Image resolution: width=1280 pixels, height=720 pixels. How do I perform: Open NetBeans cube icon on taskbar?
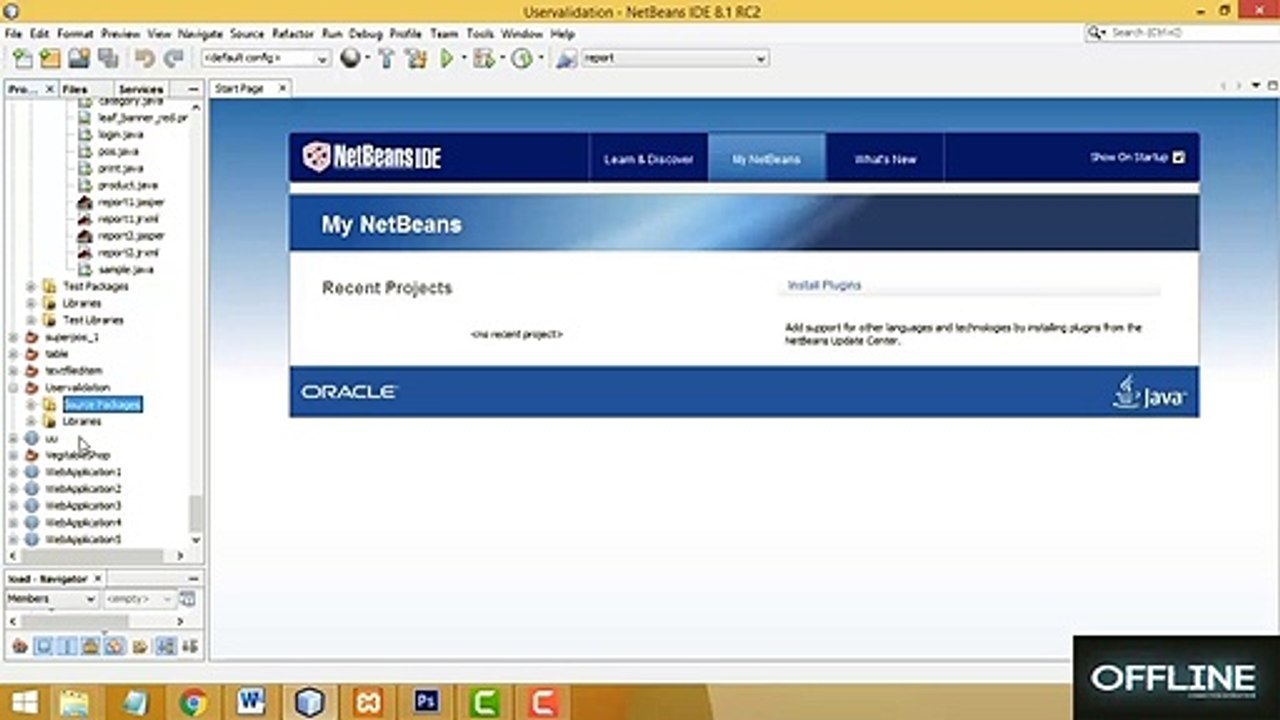click(310, 703)
